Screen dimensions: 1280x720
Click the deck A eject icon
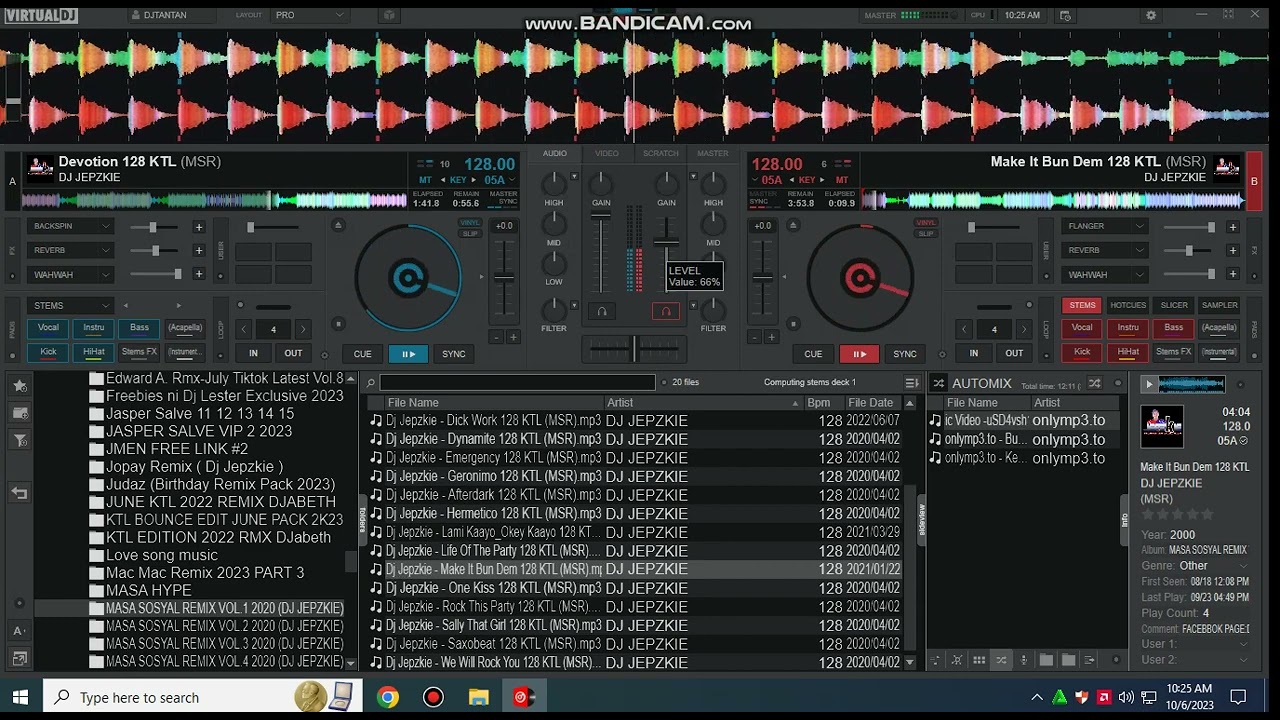[x=338, y=225]
